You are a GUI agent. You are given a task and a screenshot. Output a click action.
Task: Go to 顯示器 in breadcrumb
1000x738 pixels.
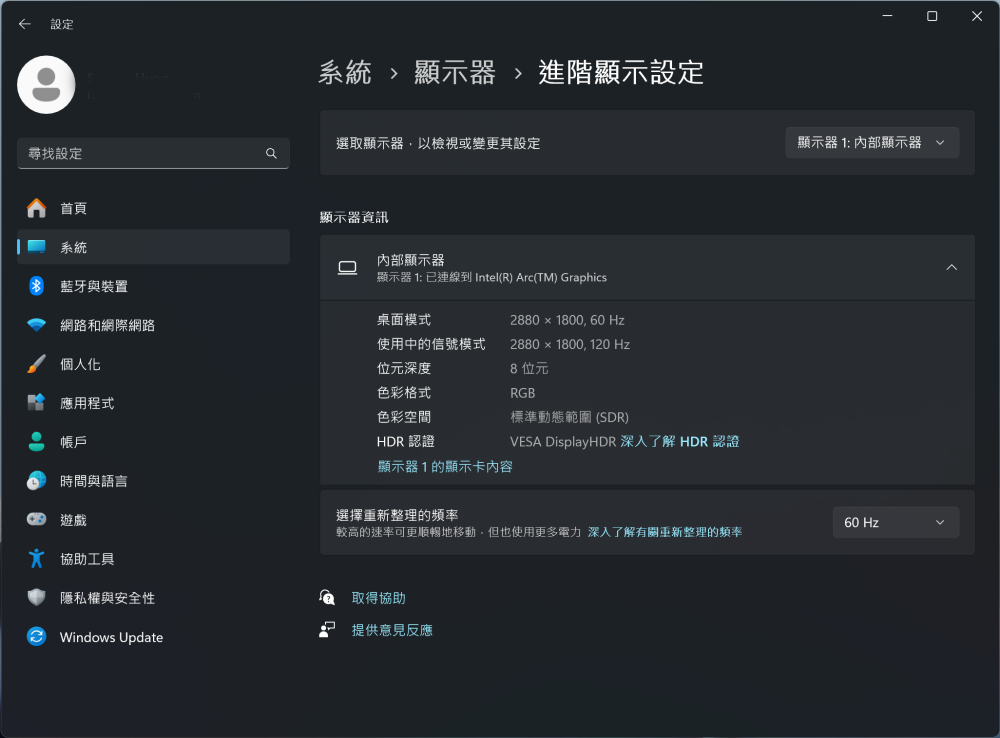(455, 73)
